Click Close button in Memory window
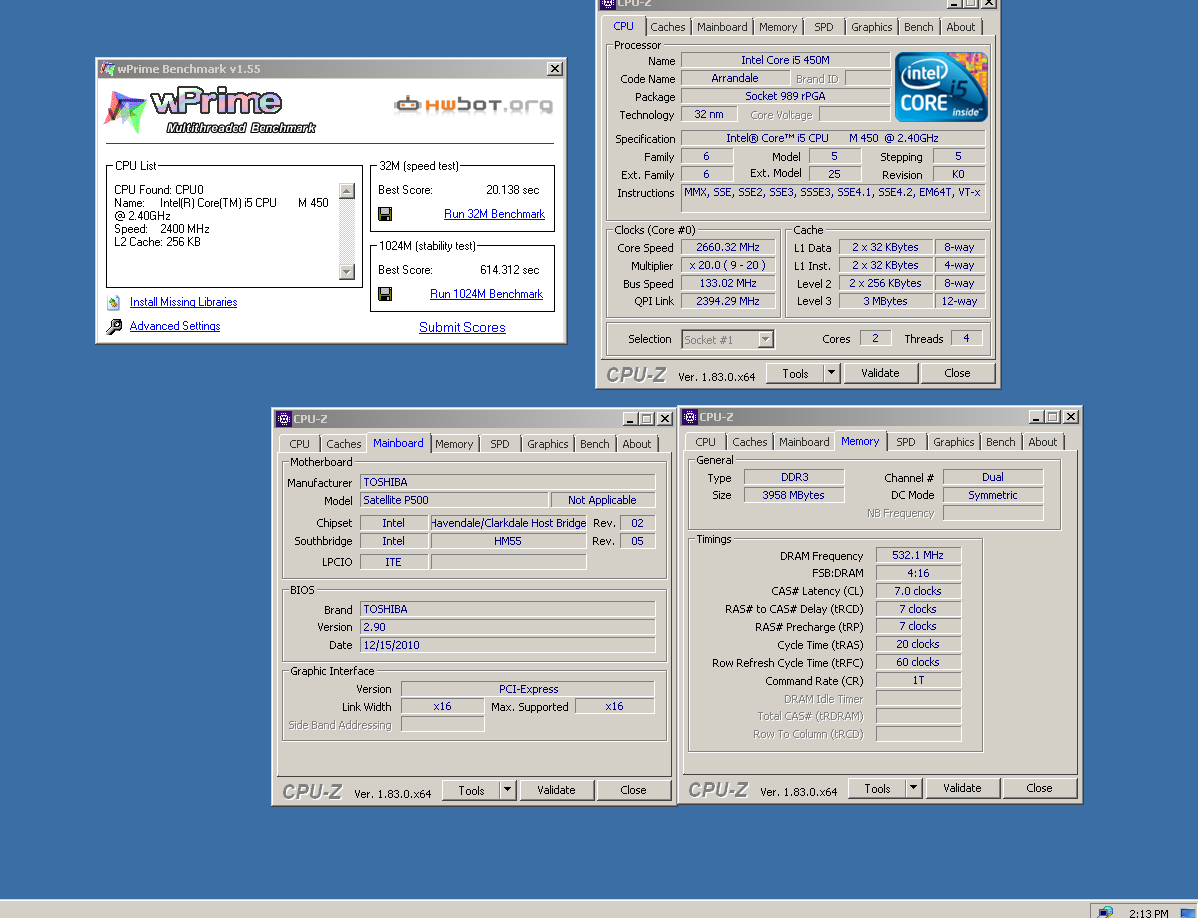Viewport: 1198px width, 918px height. point(1039,787)
